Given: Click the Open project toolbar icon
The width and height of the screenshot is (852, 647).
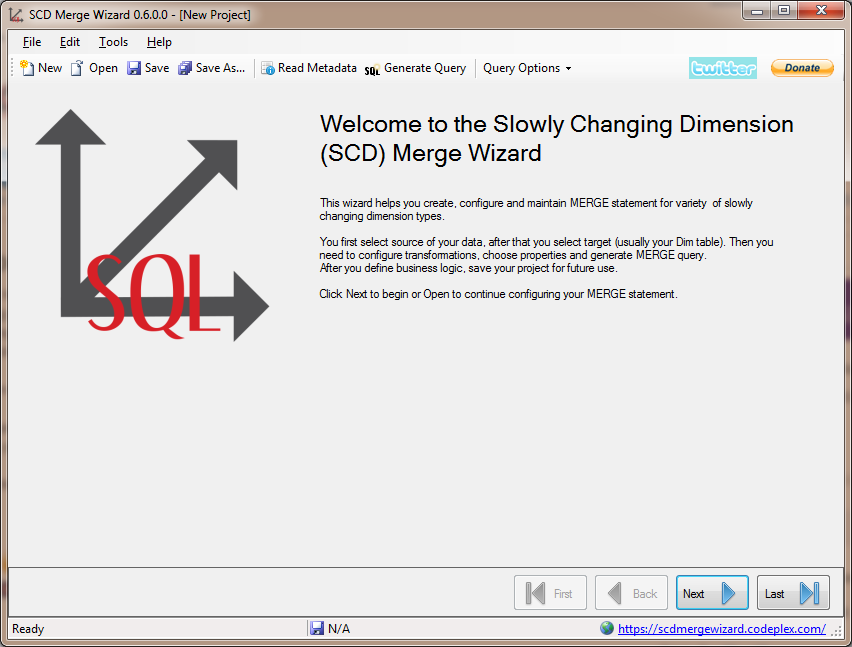Looking at the screenshot, I should pos(78,68).
